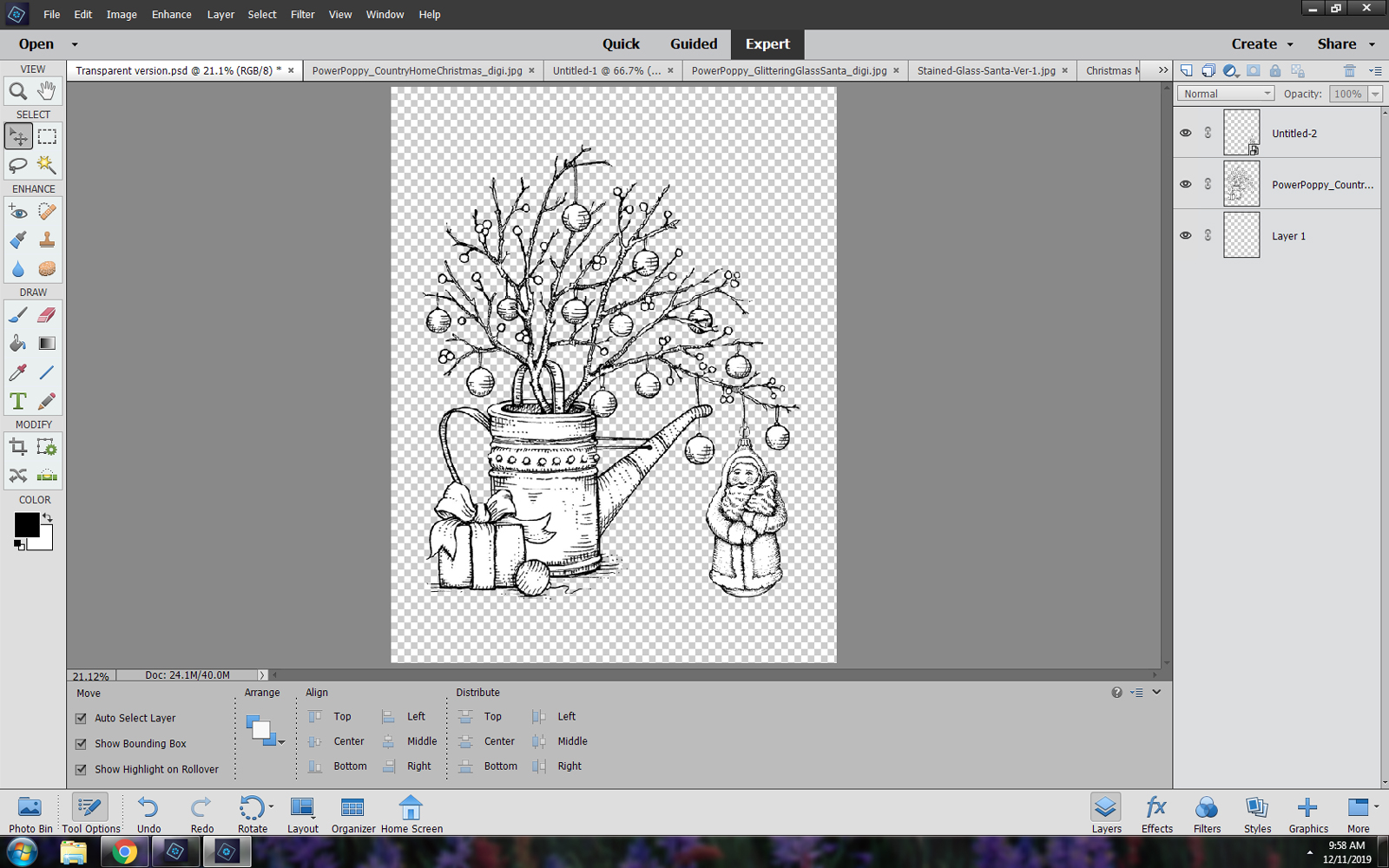Open the blend mode Normal dropdown
Screen dimensions: 1389x868
(x=1226, y=94)
